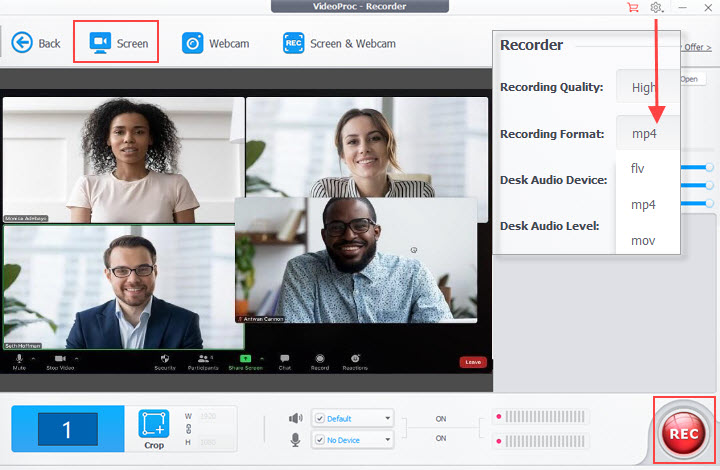Viewport: 720px width, 470px height.
Task: Expand the arrow next to Zoom Mute
Action: click(x=33, y=358)
